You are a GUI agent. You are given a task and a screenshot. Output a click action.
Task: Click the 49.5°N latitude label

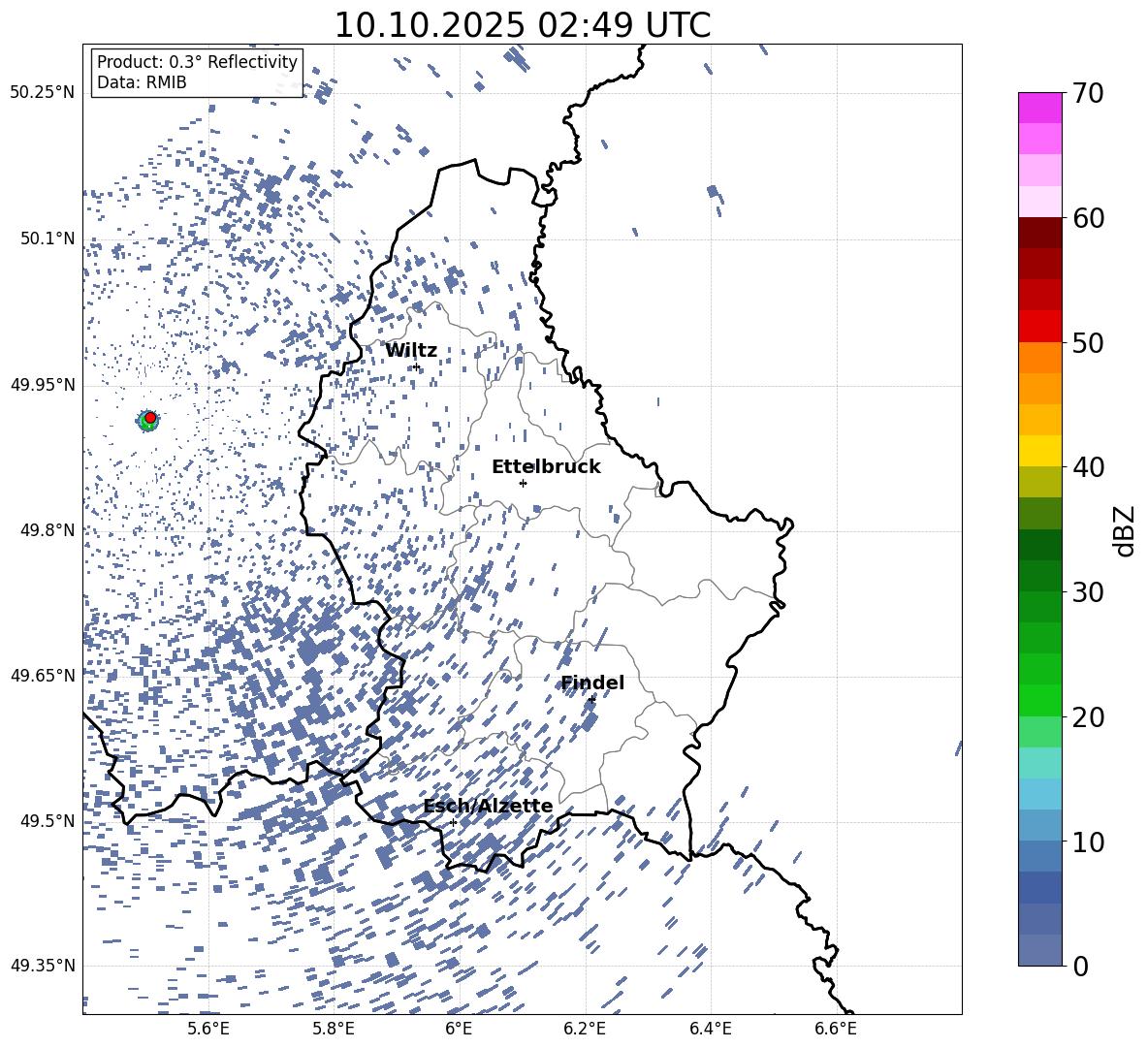(x=48, y=821)
